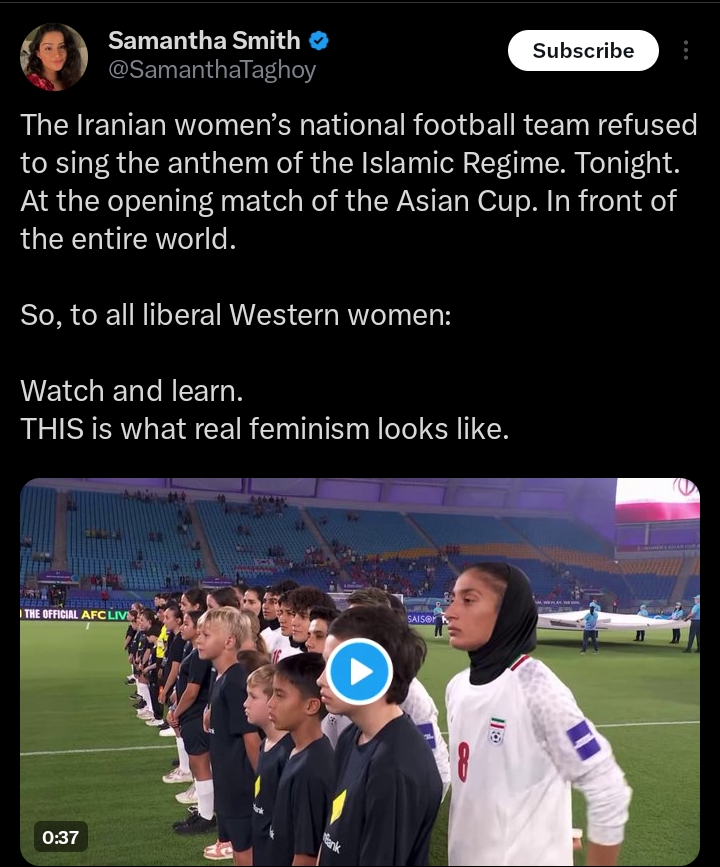Click the tweet's first line about Iranian team
Image resolution: width=720 pixels, height=867 pixels.
(x=359, y=125)
